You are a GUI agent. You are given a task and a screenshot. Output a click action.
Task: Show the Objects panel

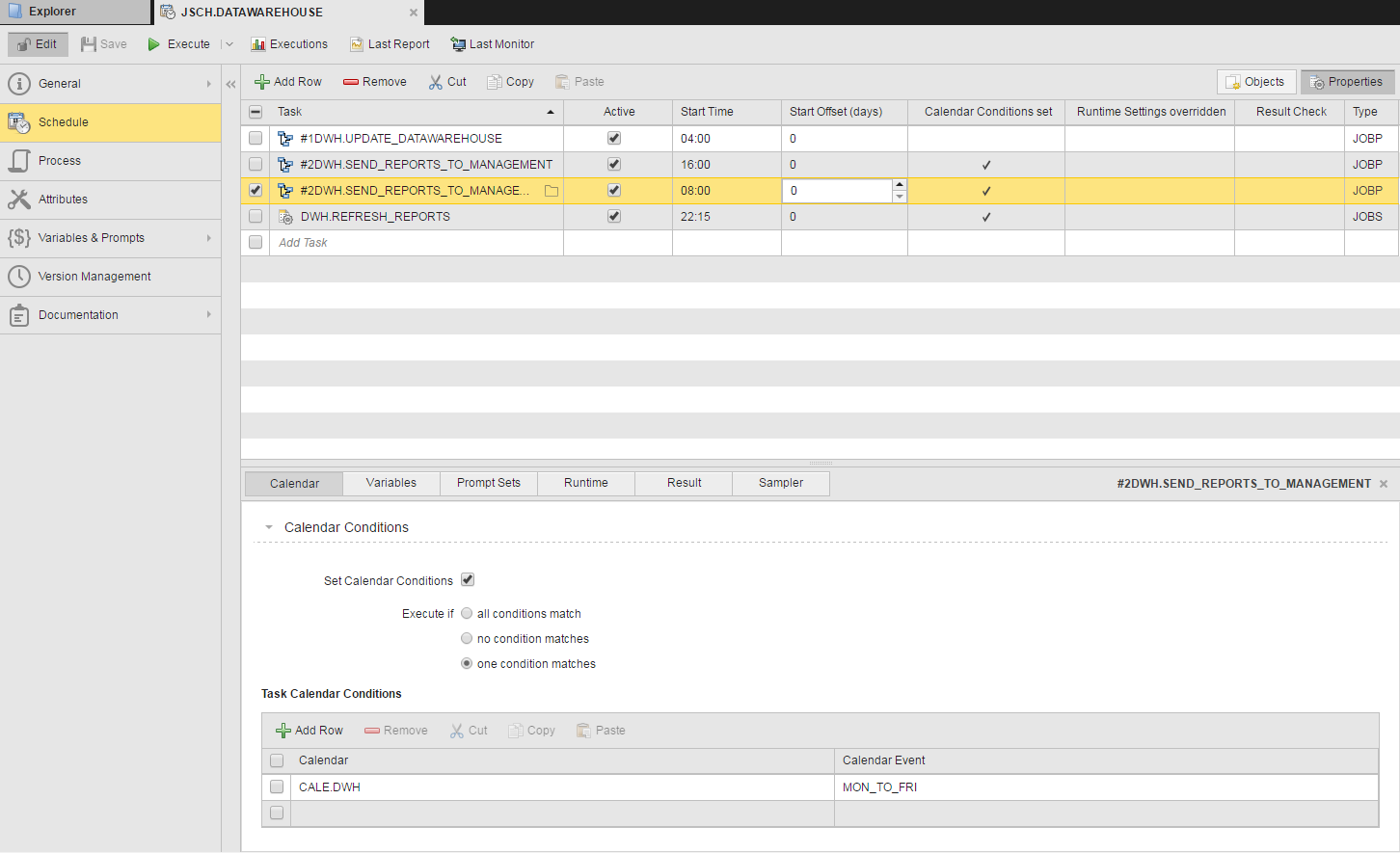click(1256, 82)
